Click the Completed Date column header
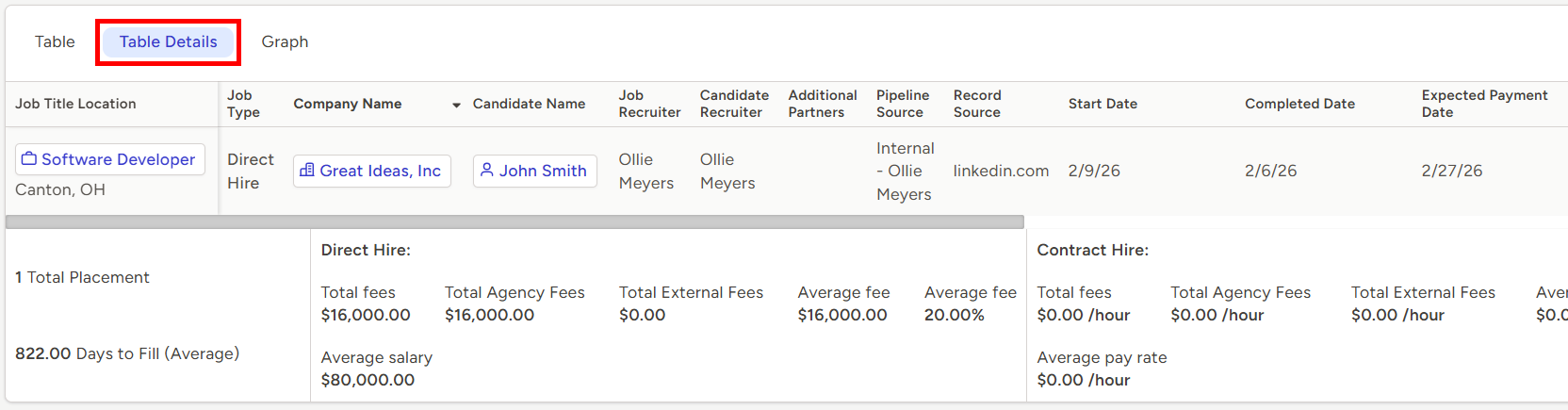 click(1299, 104)
